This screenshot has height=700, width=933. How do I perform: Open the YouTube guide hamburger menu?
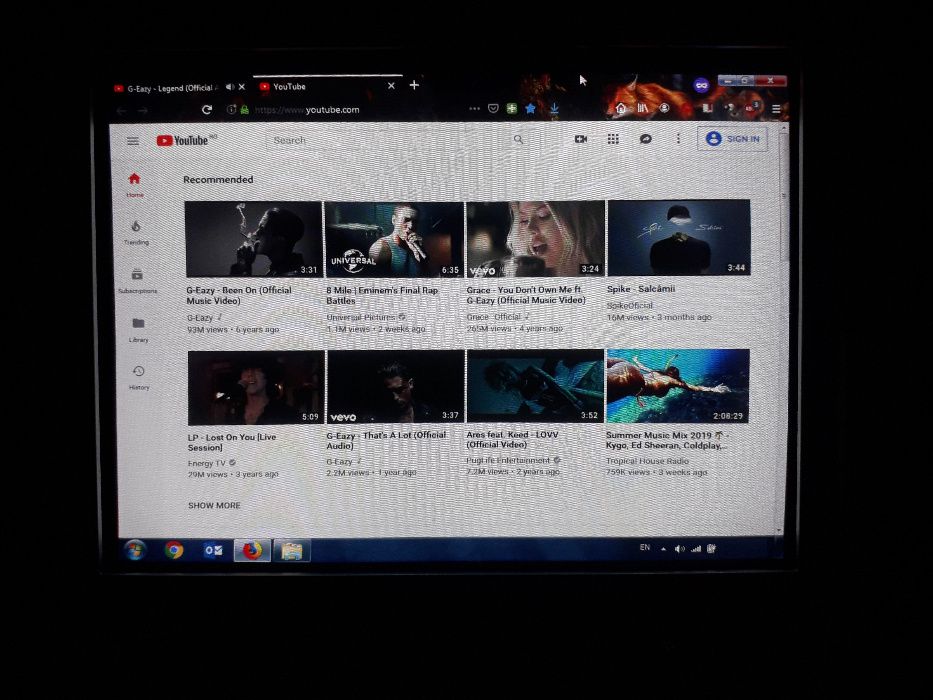[x=133, y=141]
